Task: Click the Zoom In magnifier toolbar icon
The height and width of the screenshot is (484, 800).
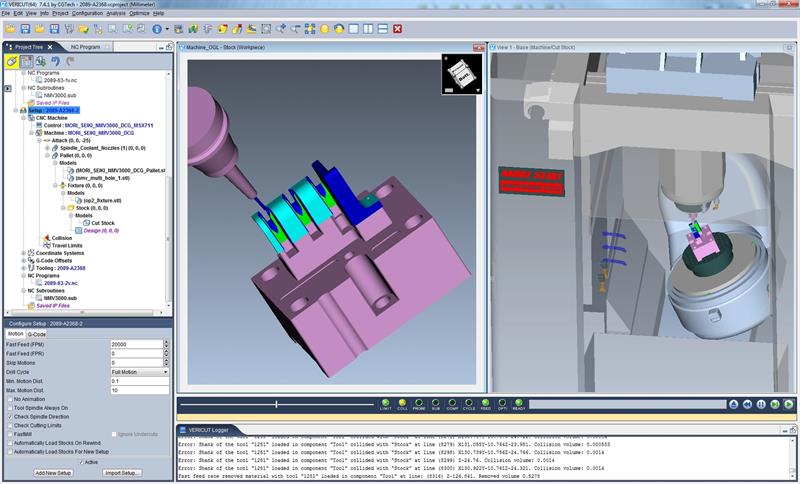Action: tap(281, 29)
